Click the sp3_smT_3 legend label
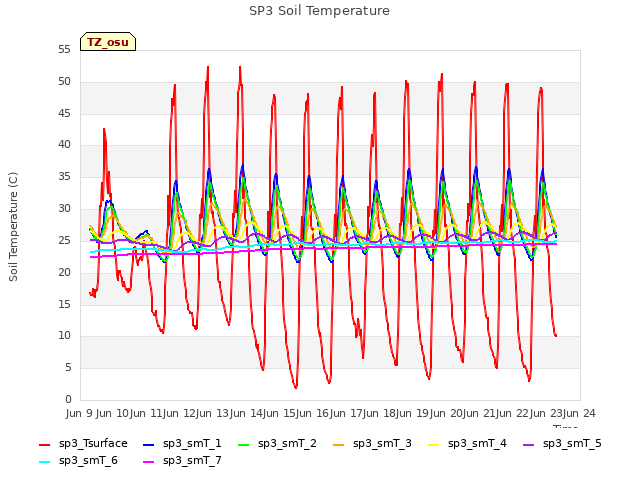Image resolution: width=640 pixels, height=480 pixels. [x=382, y=444]
